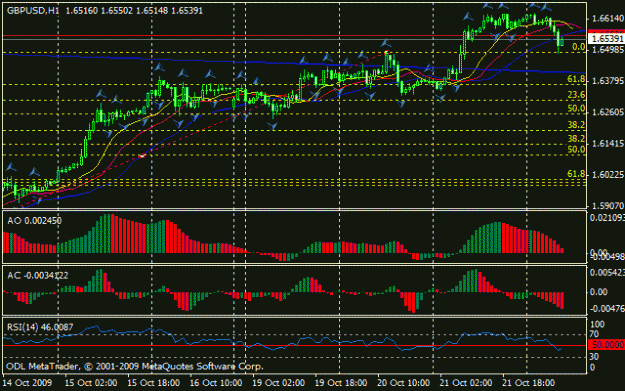Screen dimensions: 625x391
Task: Click the 19 Oct 02:00 time label
Action: [x=278, y=383]
